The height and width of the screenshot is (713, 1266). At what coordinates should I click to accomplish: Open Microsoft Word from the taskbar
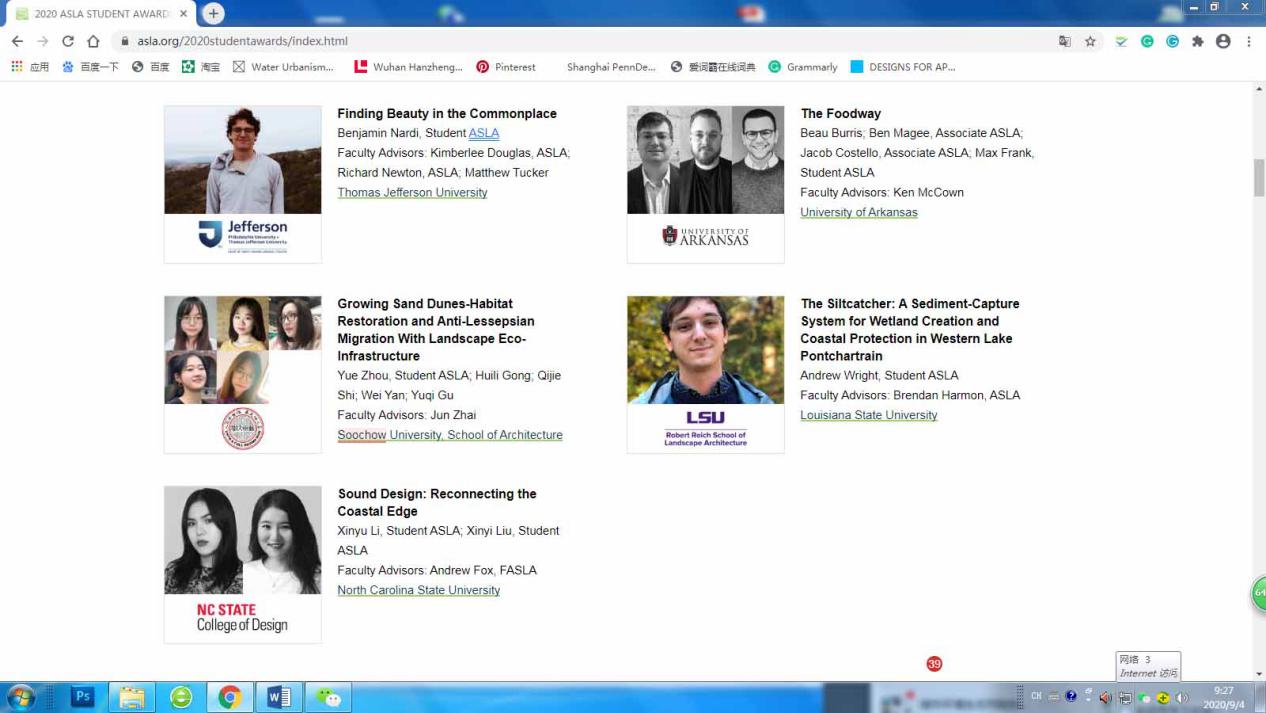pyautogui.click(x=278, y=697)
